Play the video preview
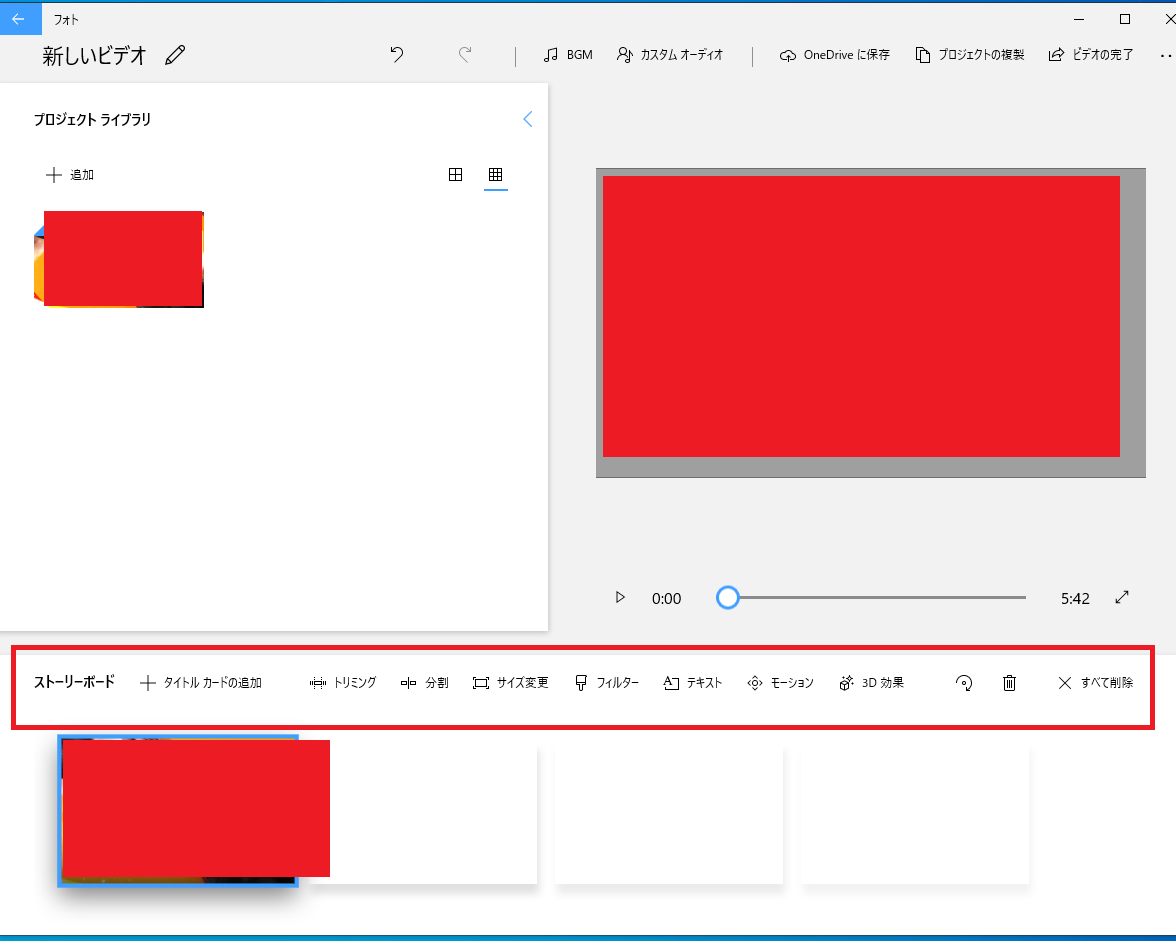1176x941 pixels. (620, 598)
